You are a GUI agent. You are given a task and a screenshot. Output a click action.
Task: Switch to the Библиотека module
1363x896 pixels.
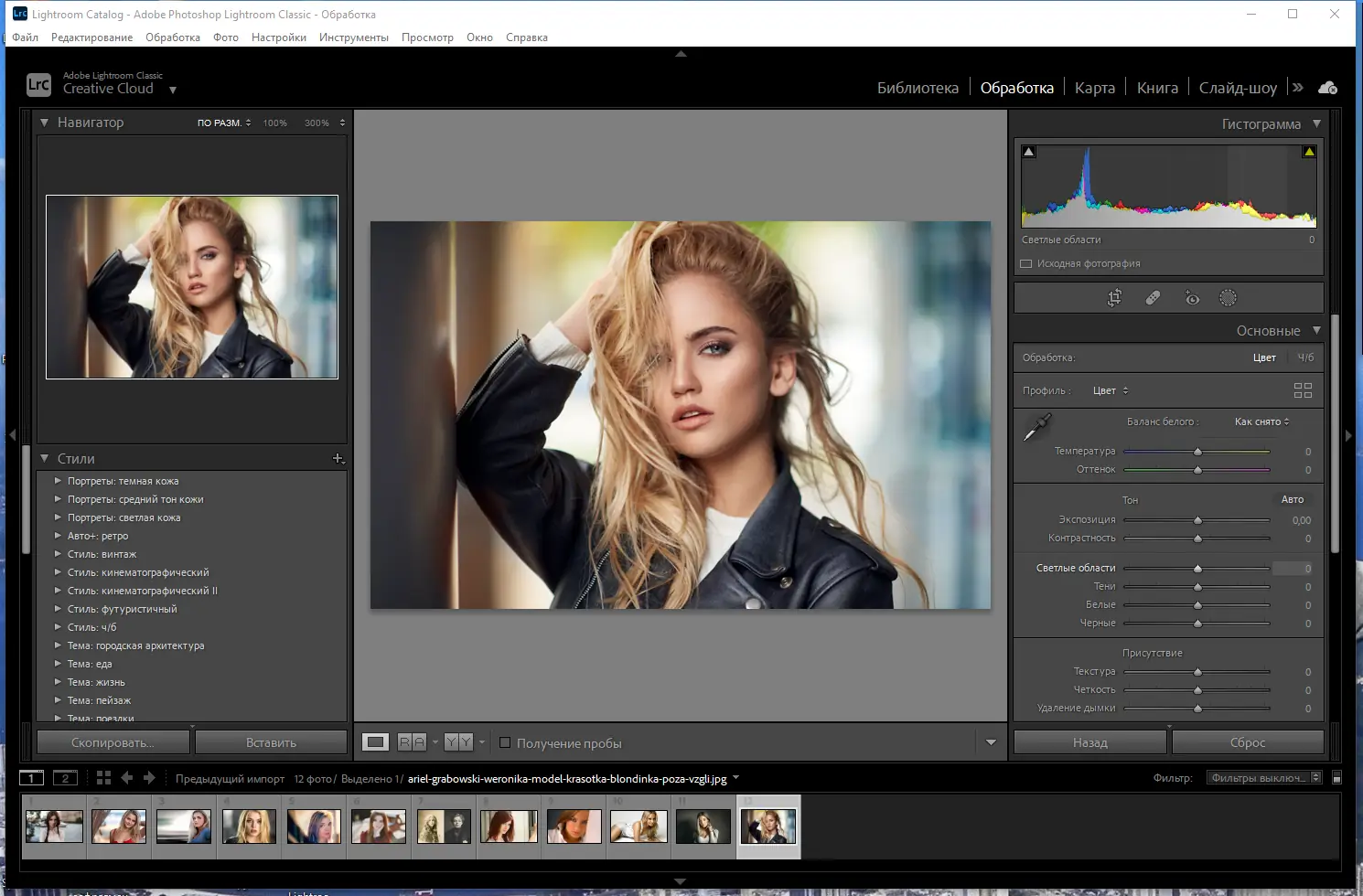[918, 88]
